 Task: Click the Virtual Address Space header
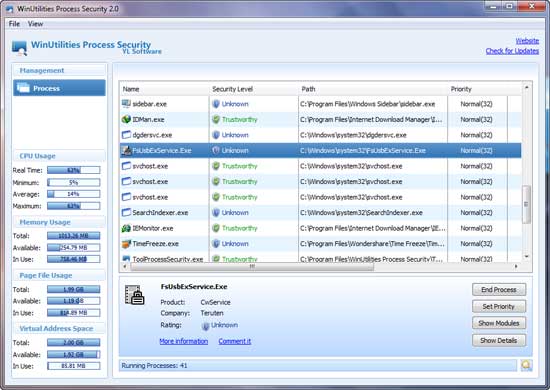point(59,328)
